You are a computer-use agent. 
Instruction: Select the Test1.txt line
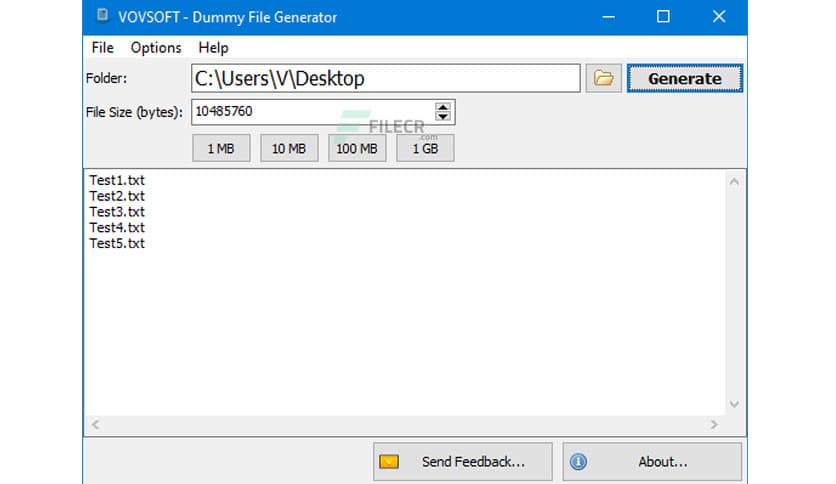[117, 180]
